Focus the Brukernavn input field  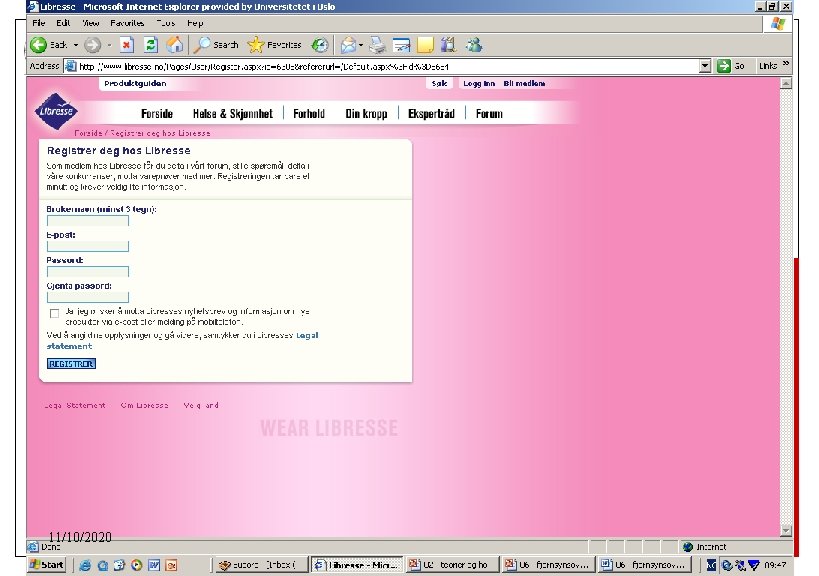point(88,220)
